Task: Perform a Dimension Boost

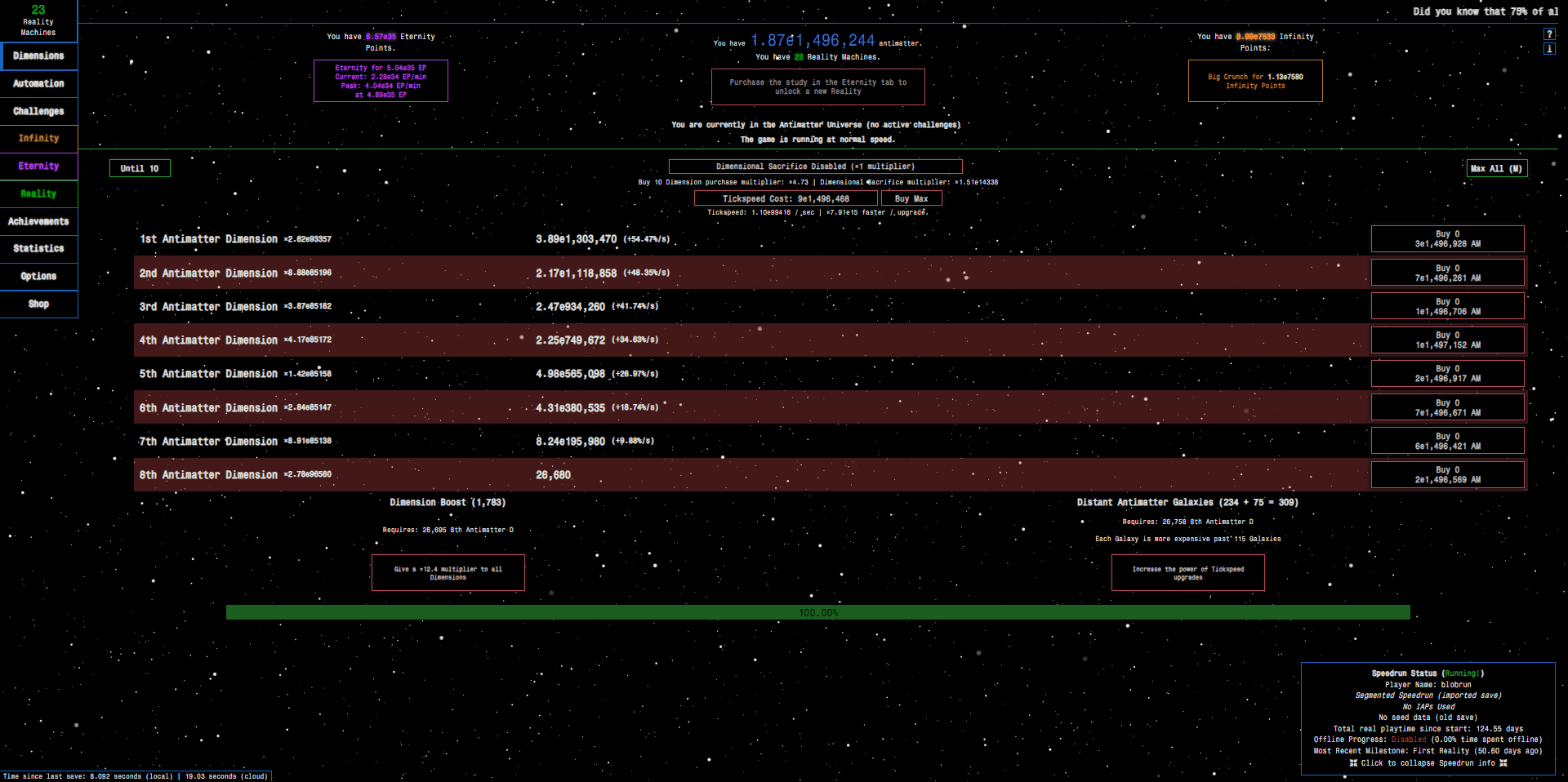Action: click(x=448, y=572)
